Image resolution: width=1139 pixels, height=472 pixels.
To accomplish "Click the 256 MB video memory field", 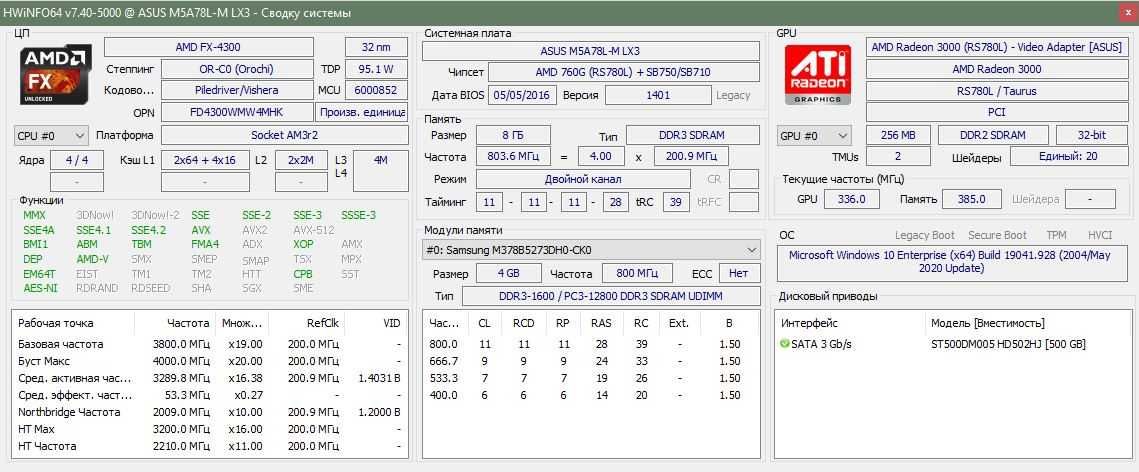I will [x=898, y=136].
